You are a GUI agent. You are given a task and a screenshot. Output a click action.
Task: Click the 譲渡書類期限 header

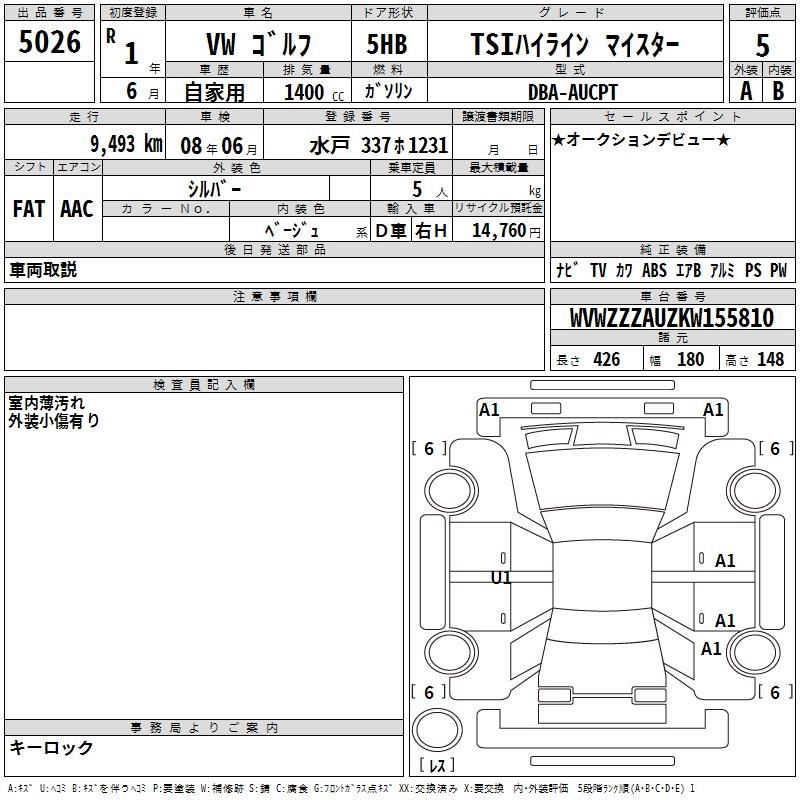498,116
